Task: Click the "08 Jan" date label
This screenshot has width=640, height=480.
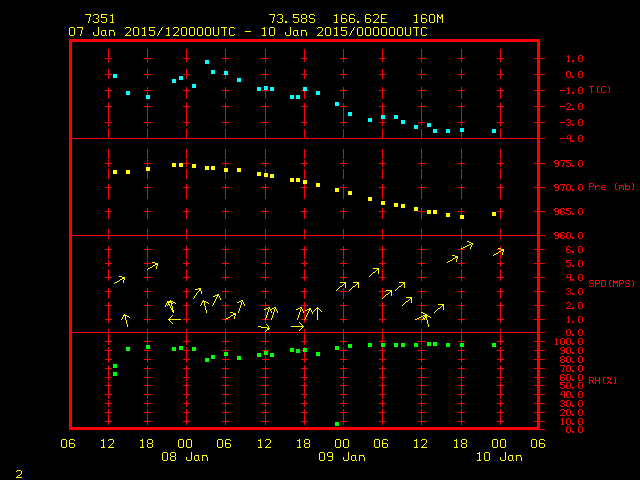Action: click(185, 457)
